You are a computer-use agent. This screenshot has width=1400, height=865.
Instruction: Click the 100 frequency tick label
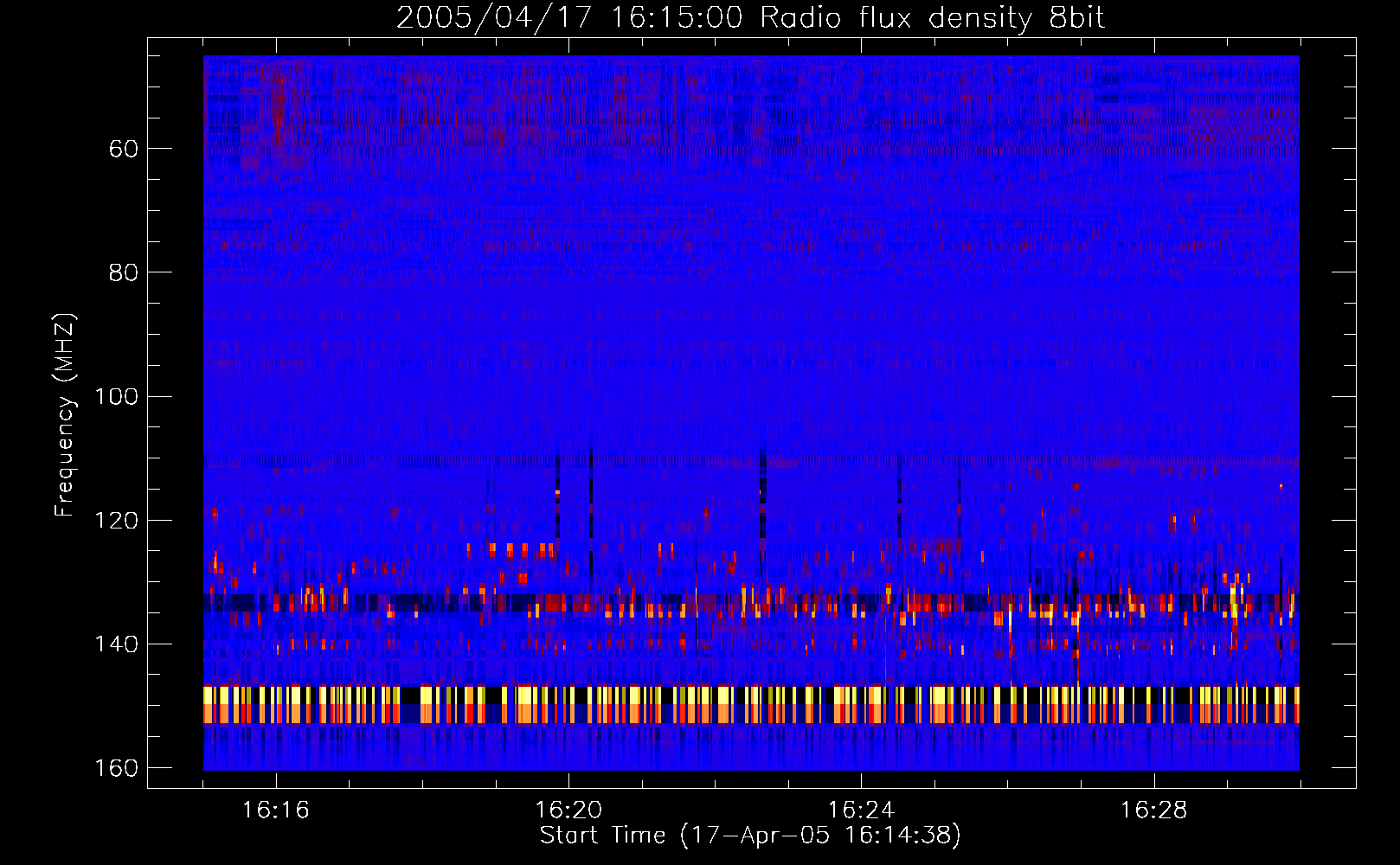(117, 396)
